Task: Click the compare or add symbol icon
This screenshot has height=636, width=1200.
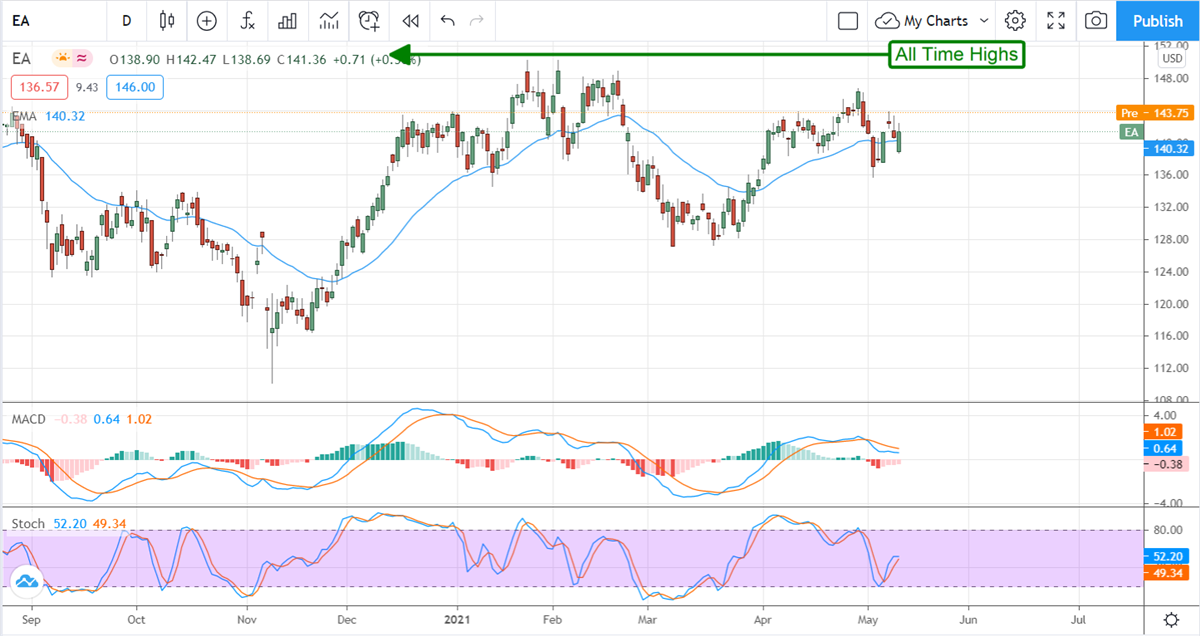Action: click(x=207, y=20)
